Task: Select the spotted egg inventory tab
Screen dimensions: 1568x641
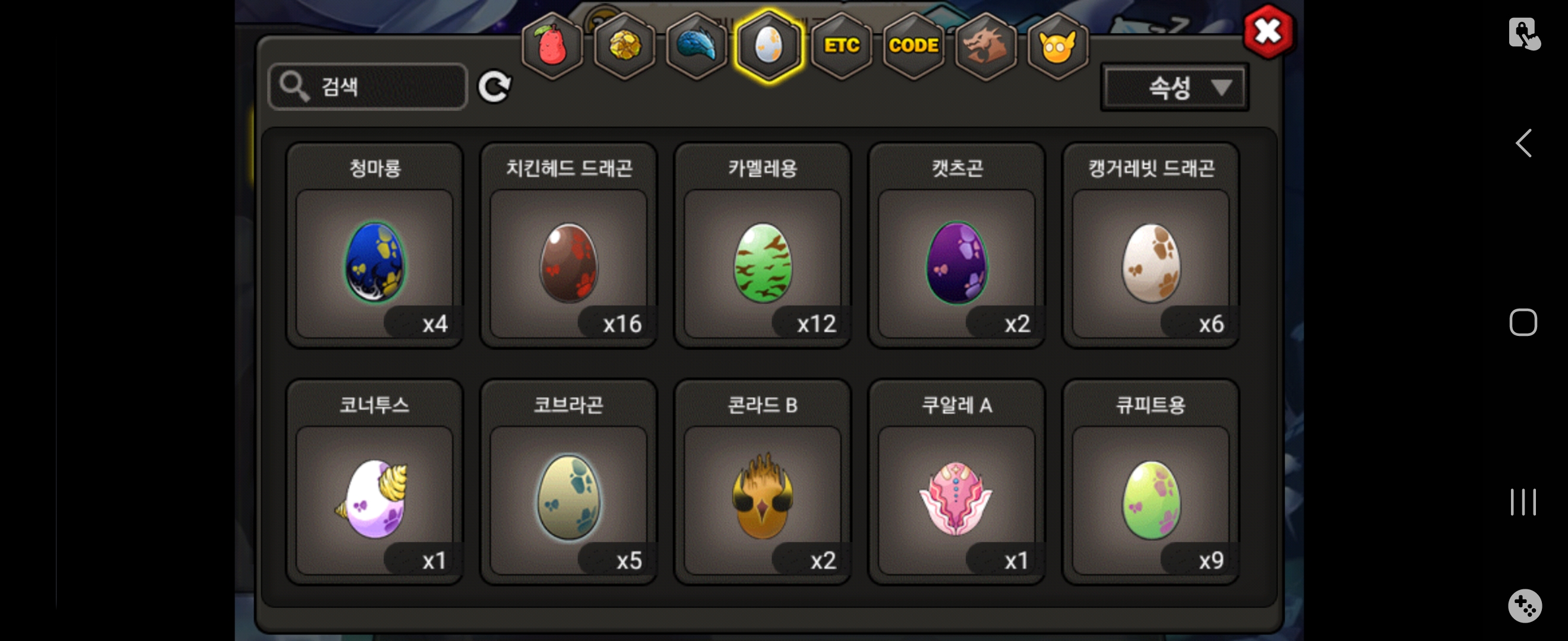Action: (769, 46)
